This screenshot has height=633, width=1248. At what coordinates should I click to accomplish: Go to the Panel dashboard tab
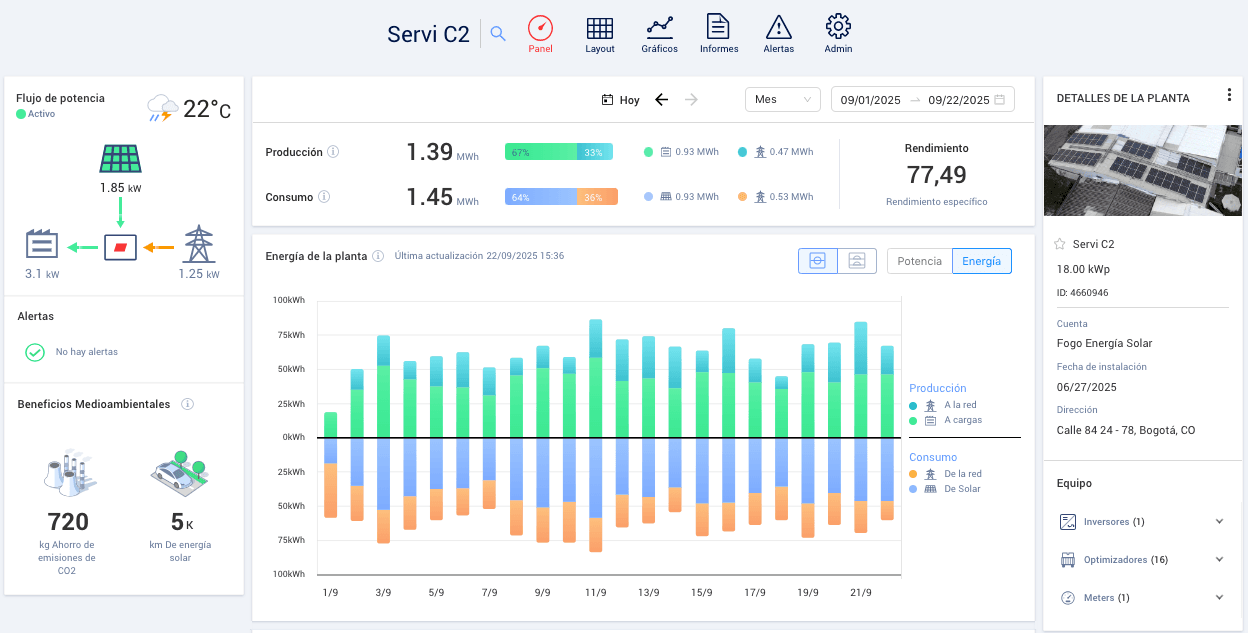coord(540,34)
